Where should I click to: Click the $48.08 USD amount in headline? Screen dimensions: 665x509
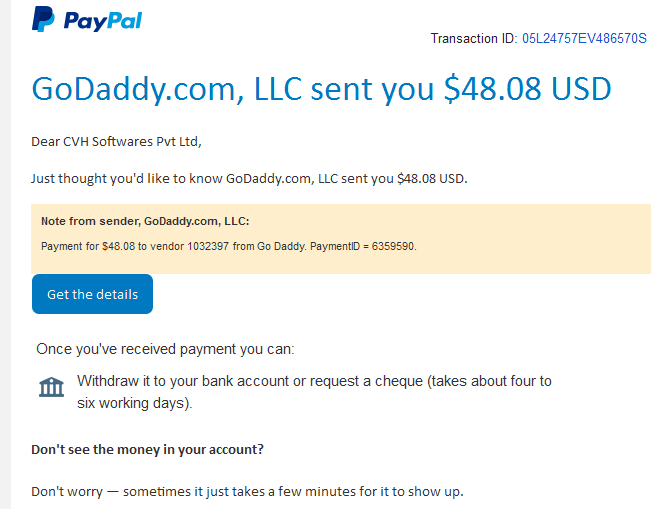pos(527,89)
